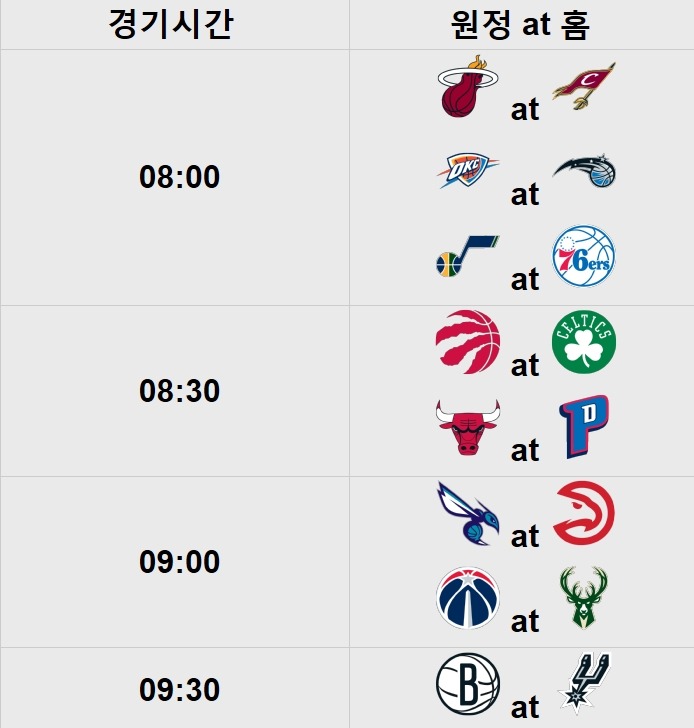
Task: Click the Charlotte Hornets logo
Action: pos(466,513)
